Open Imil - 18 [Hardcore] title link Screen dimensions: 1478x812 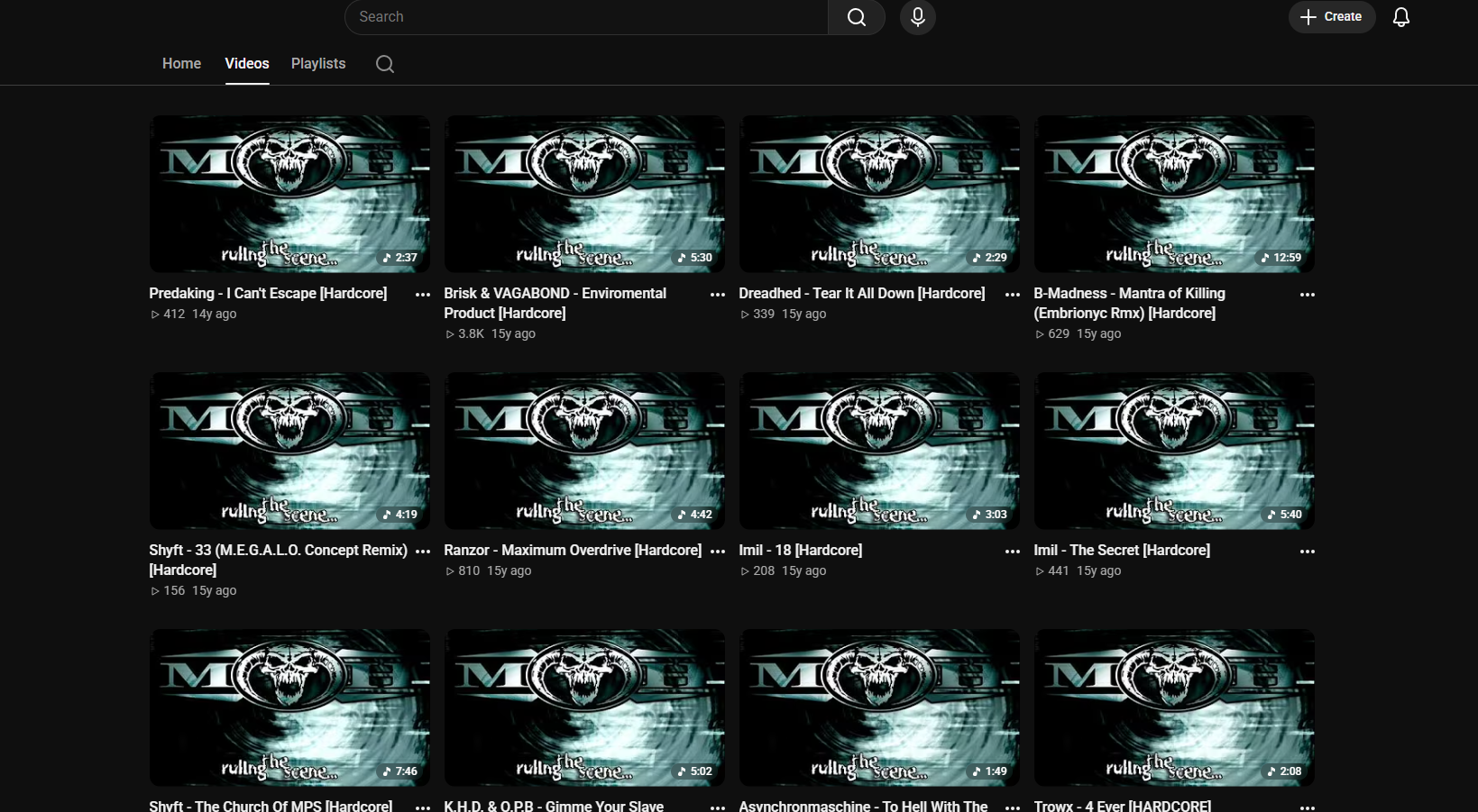tap(800, 551)
